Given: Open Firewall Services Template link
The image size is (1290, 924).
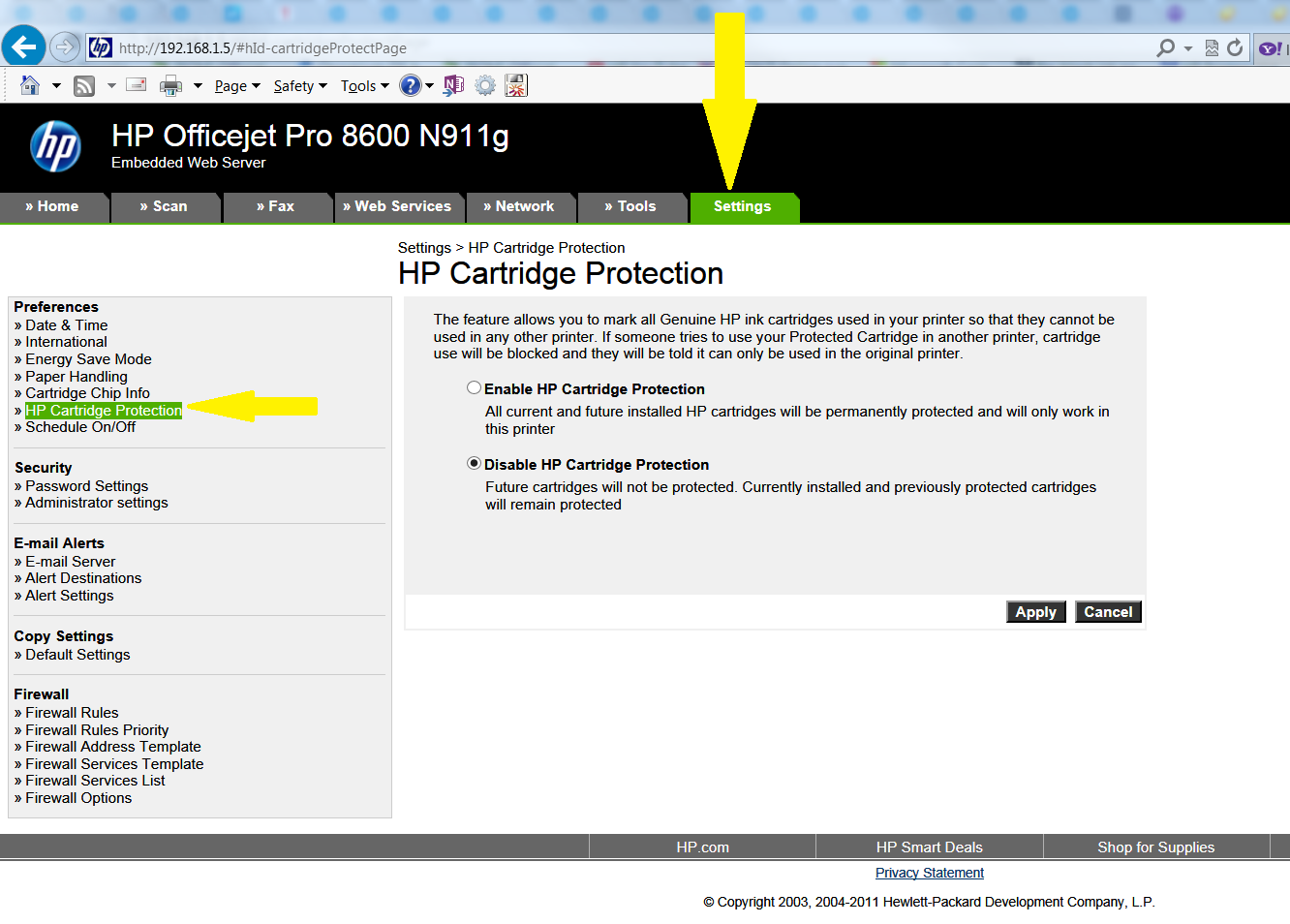Looking at the screenshot, I should coord(114,764).
